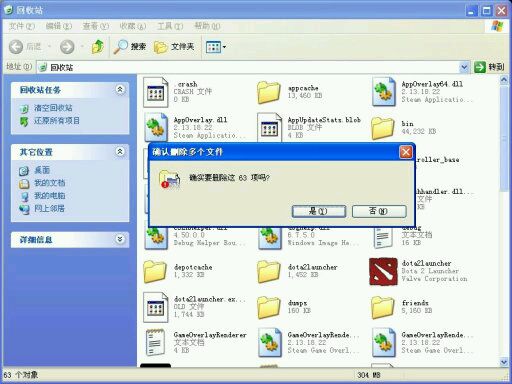This screenshot has height=384, width=512.
Task: Collapse the 其它位置 panel chevron
Action: [x=120, y=152]
